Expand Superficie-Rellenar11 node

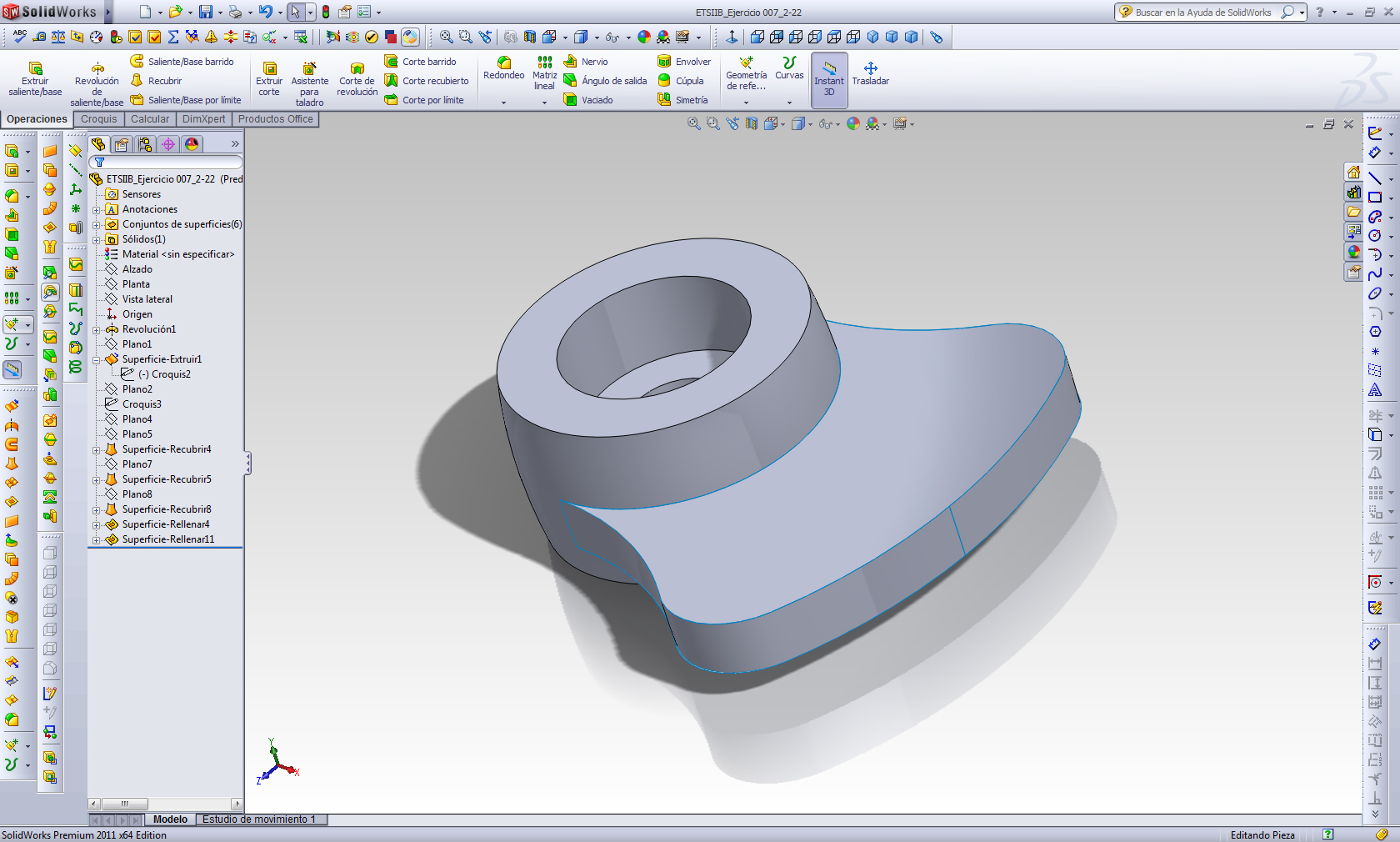coord(97,540)
